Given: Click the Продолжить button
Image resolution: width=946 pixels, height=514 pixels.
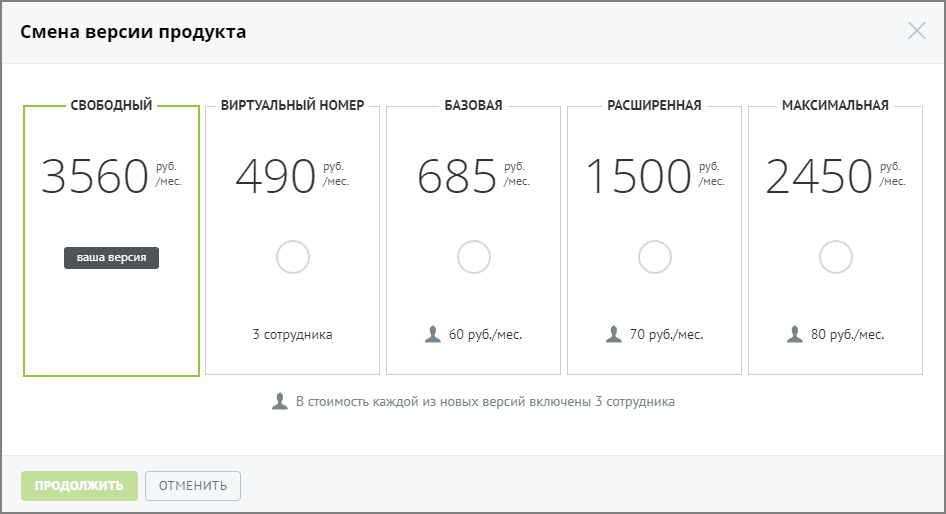Looking at the screenshot, I should tap(79, 486).
